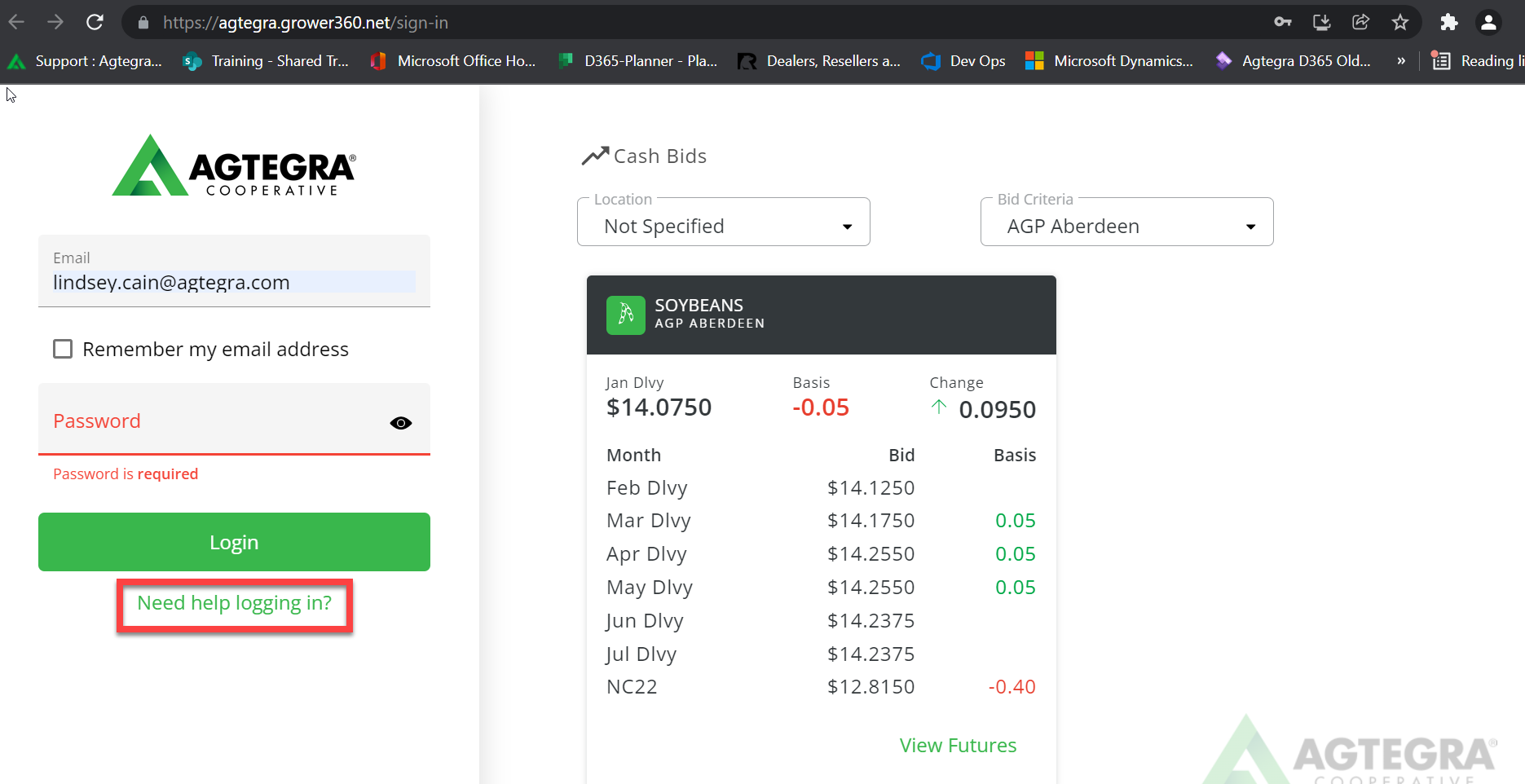
Task: Click the share page icon
Action: pyautogui.click(x=1361, y=22)
